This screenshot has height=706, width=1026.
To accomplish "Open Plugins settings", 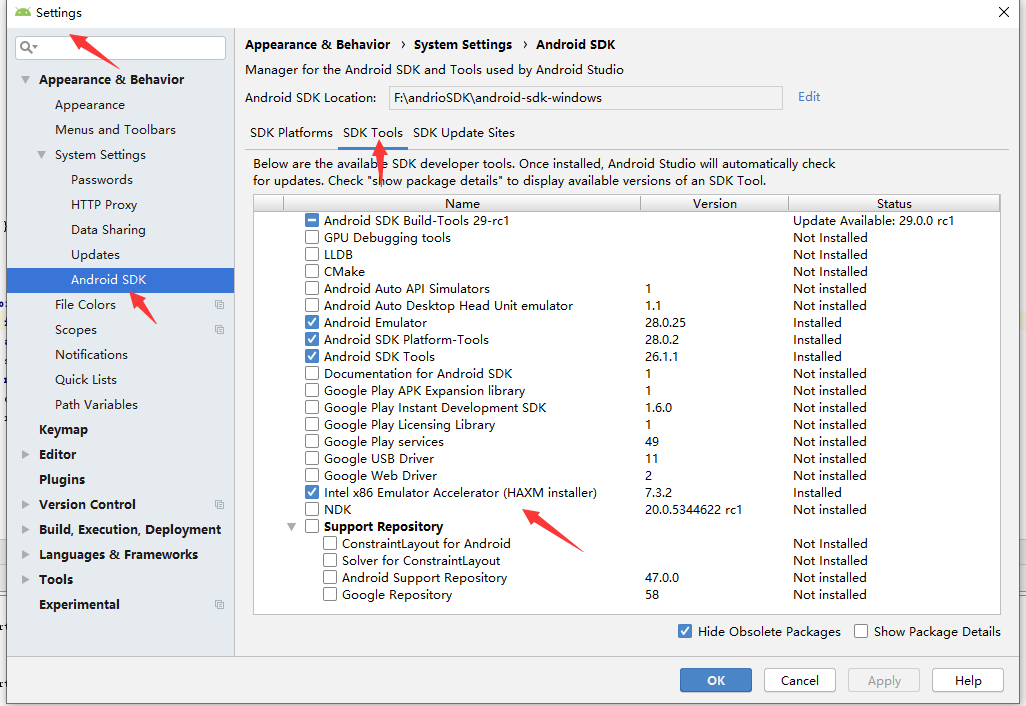I will click(x=62, y=480).
